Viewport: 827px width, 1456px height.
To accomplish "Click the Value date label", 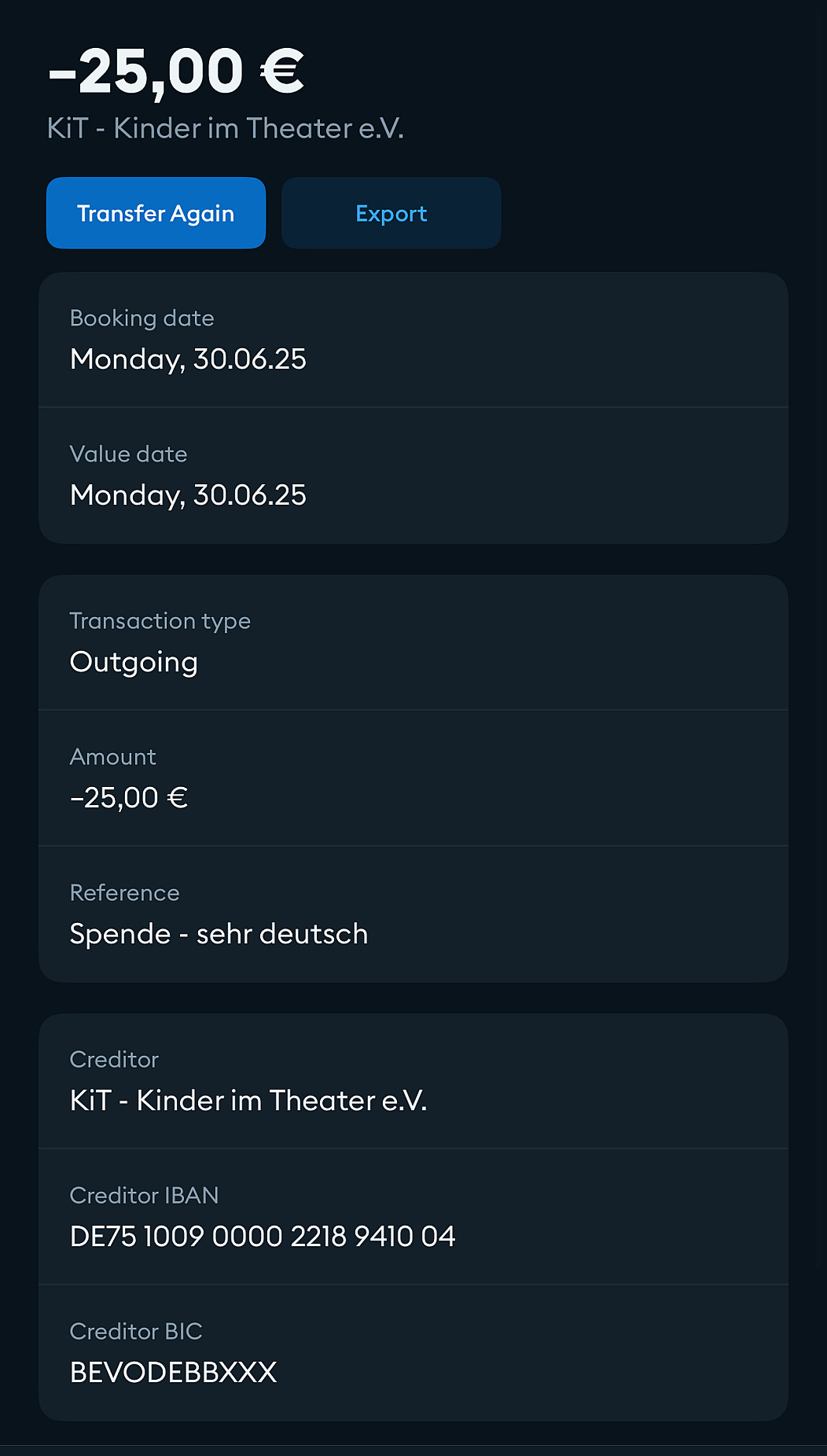I will (x=128, y=454).
